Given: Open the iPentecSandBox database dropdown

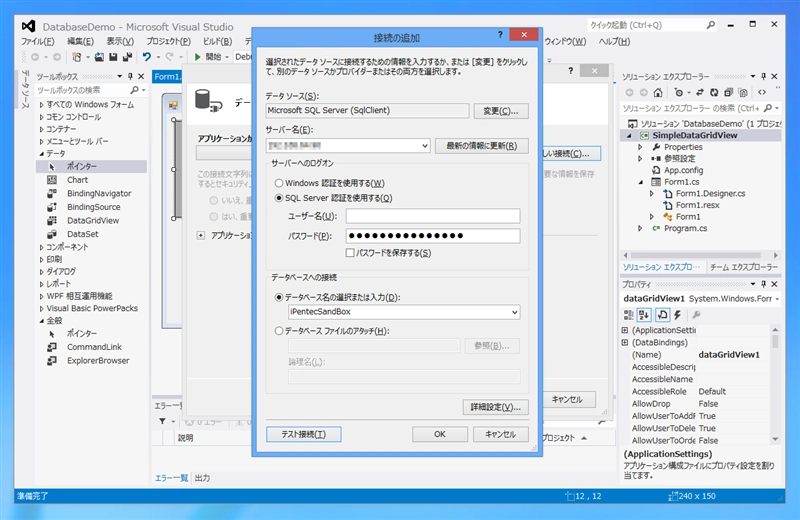Looking at the screenshot, I should click(x=514, y=312).
